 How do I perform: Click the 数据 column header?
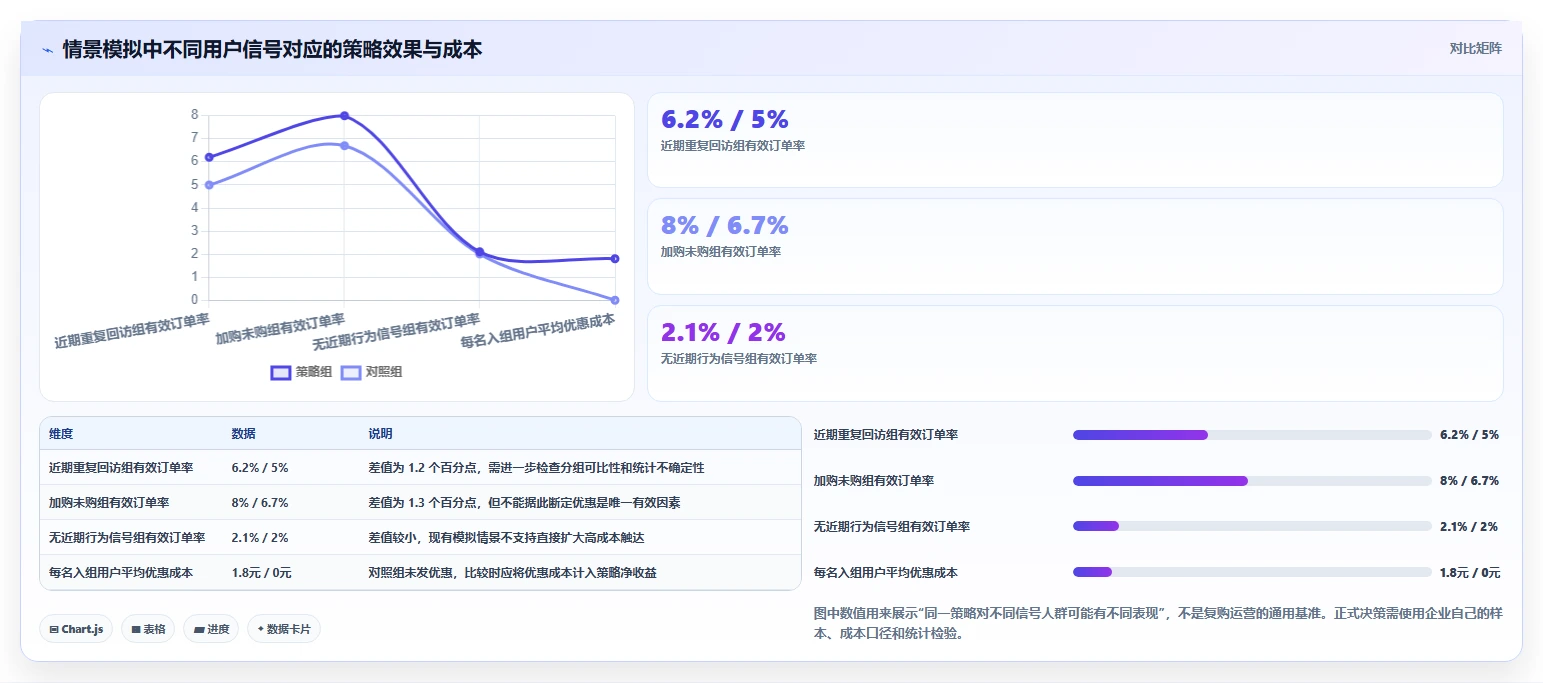click(244, 434)
